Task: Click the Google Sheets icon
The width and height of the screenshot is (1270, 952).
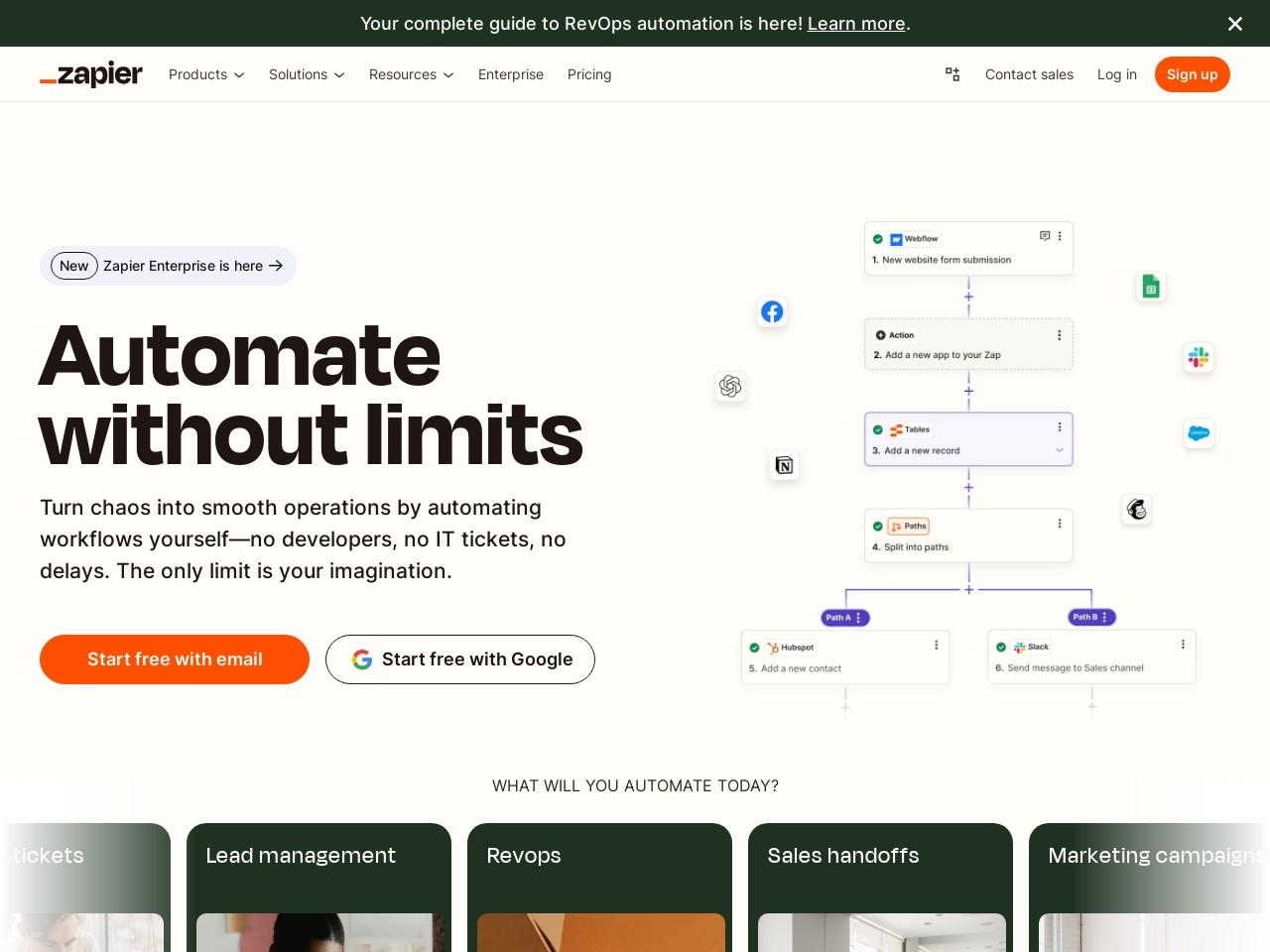Action: (1151, 287)
